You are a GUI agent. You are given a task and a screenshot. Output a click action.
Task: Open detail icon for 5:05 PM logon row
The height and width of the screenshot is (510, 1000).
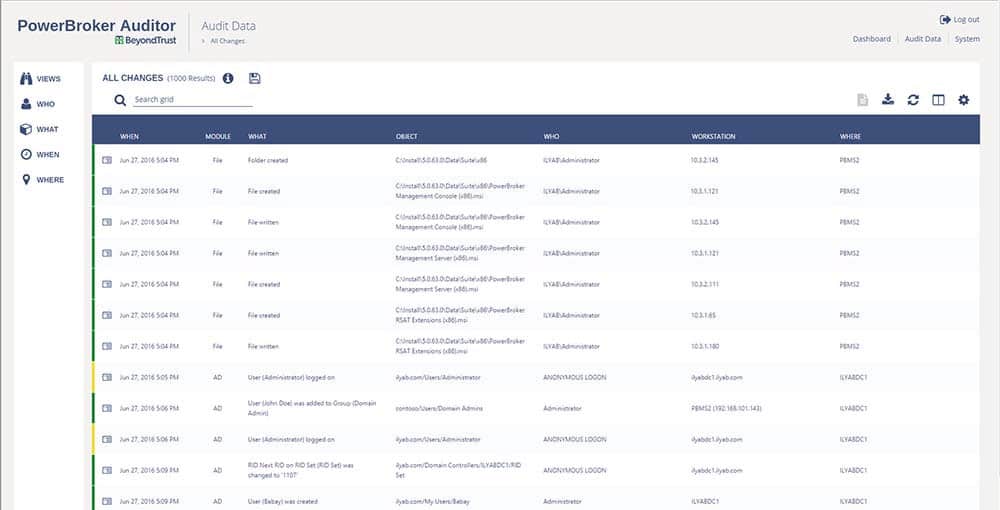tap(107, 377)
